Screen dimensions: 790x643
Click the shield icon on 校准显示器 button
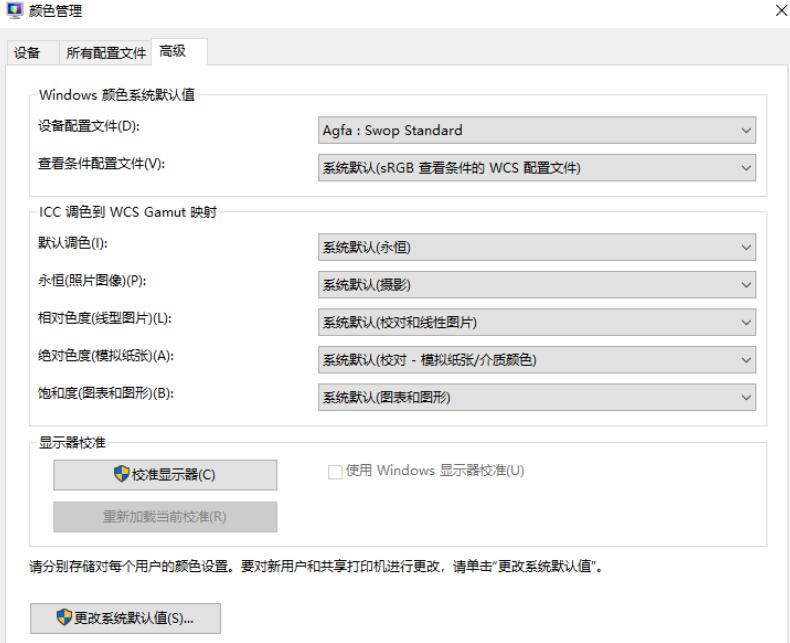(122, 475)
